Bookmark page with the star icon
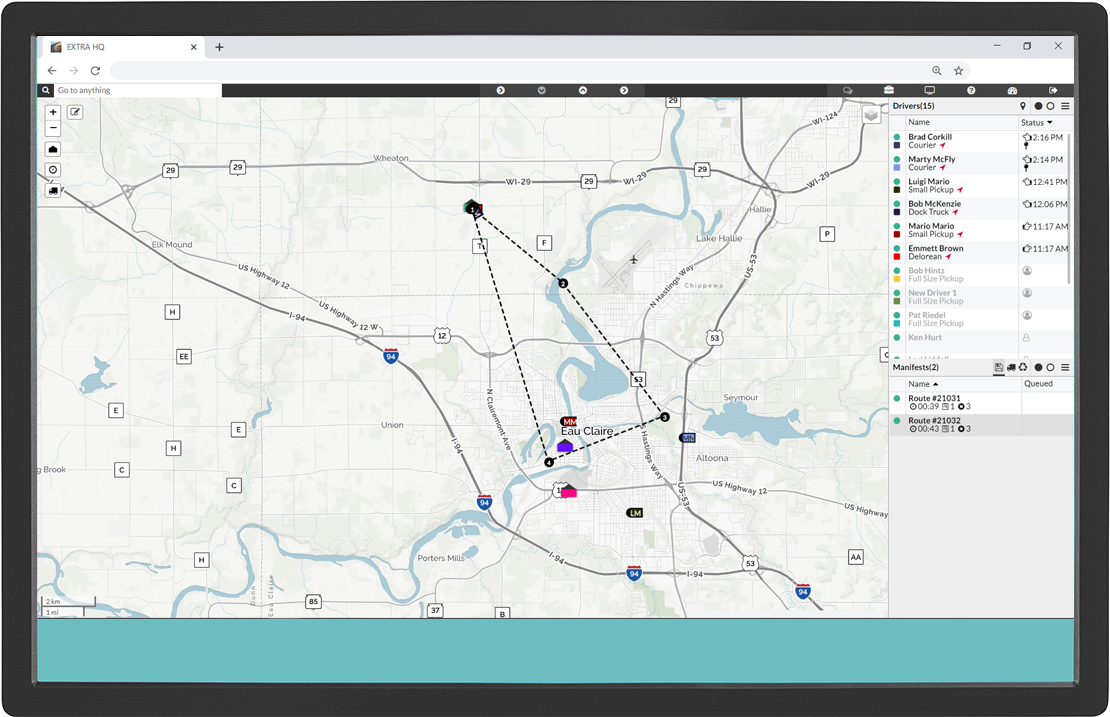Image resolution: width=1110 pixels, height=717 pixels. [959, 71]
